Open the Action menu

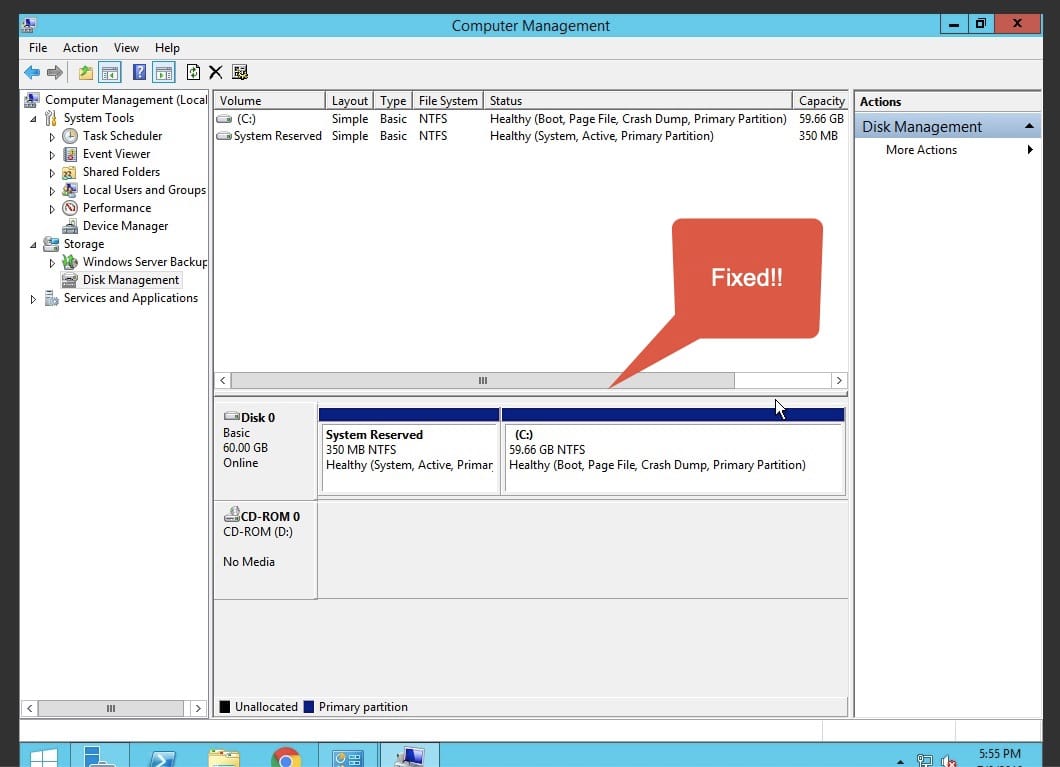click(x=80, y=47)
